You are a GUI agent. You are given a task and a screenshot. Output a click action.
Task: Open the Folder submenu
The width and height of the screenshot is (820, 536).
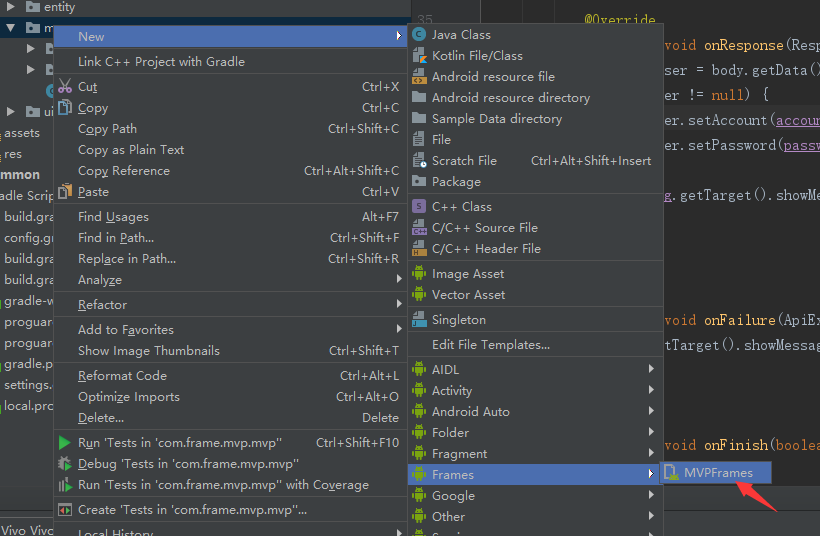pyautogui.click(x=536, y=432)
